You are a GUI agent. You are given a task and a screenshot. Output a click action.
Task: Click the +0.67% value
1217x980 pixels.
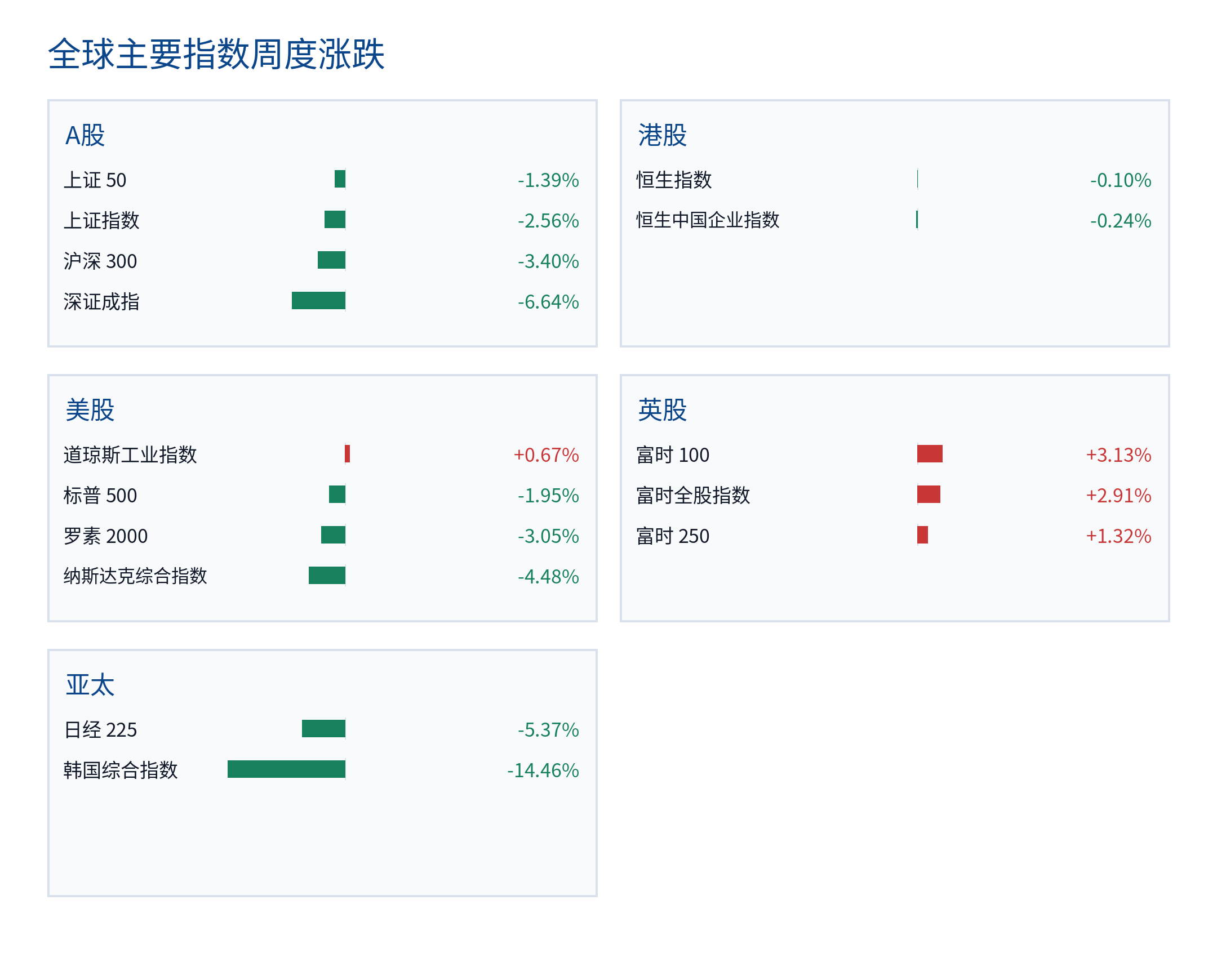coord(546,455)
